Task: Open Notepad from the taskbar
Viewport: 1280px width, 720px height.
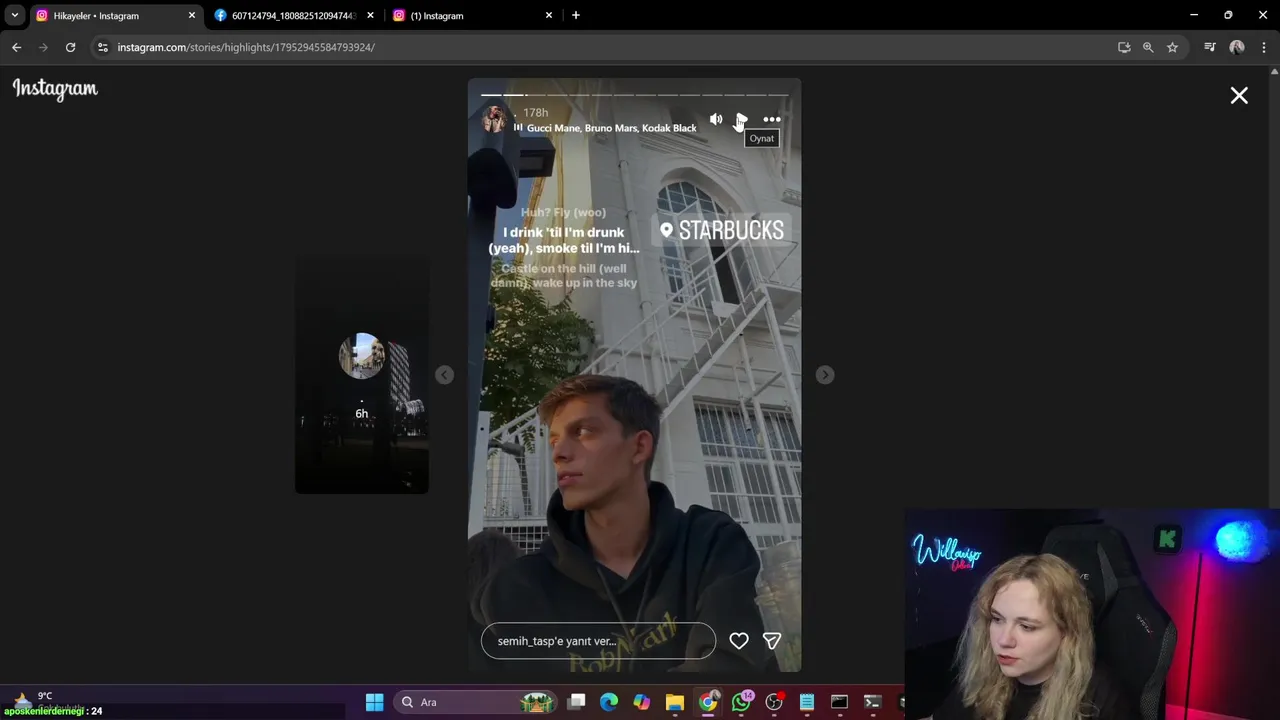Action: (807, 702)
